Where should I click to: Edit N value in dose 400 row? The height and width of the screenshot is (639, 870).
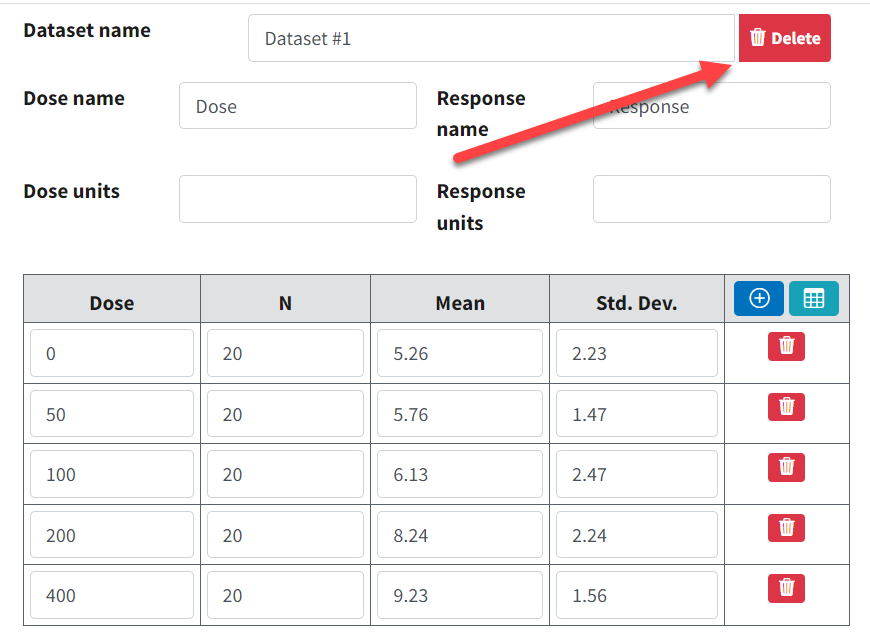point(285,595)
